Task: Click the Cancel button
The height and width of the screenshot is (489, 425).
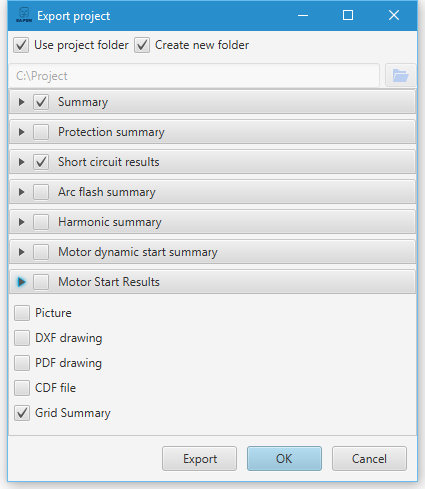Action: (x=369, y=459)
